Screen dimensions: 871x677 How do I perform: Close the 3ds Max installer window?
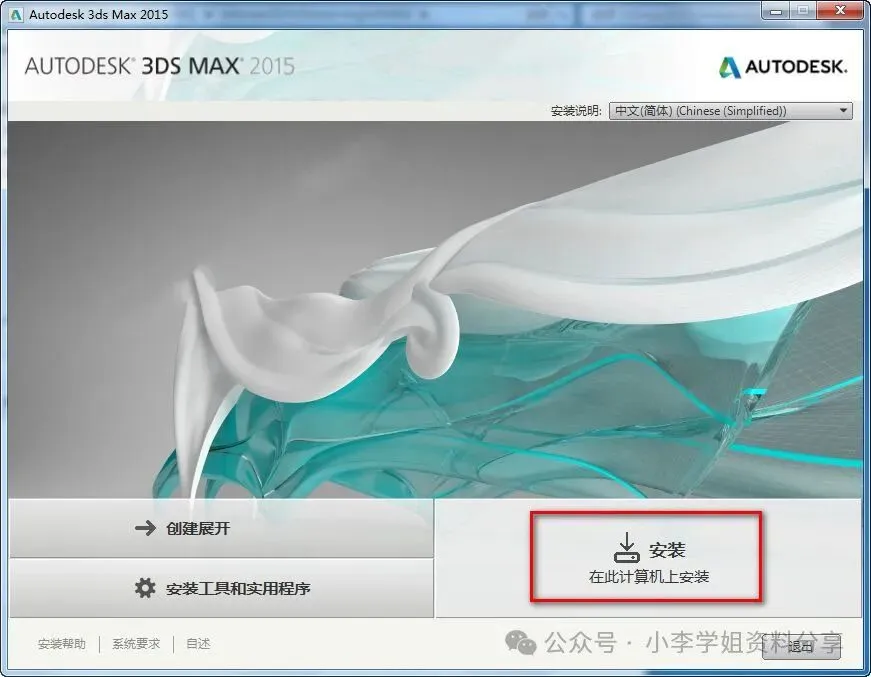click(x=840, y=11)
